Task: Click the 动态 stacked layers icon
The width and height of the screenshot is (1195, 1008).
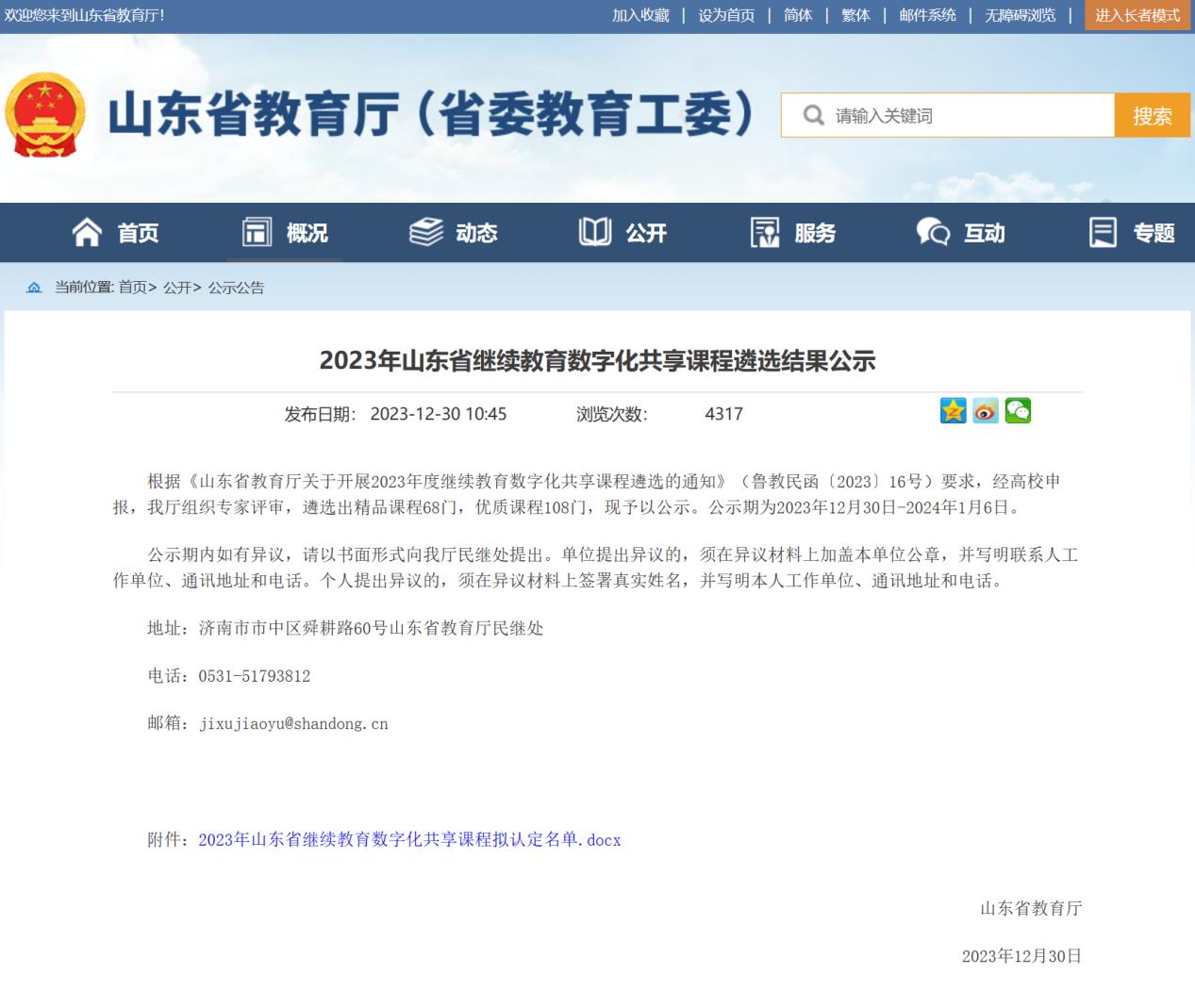Action: [426, 232]
